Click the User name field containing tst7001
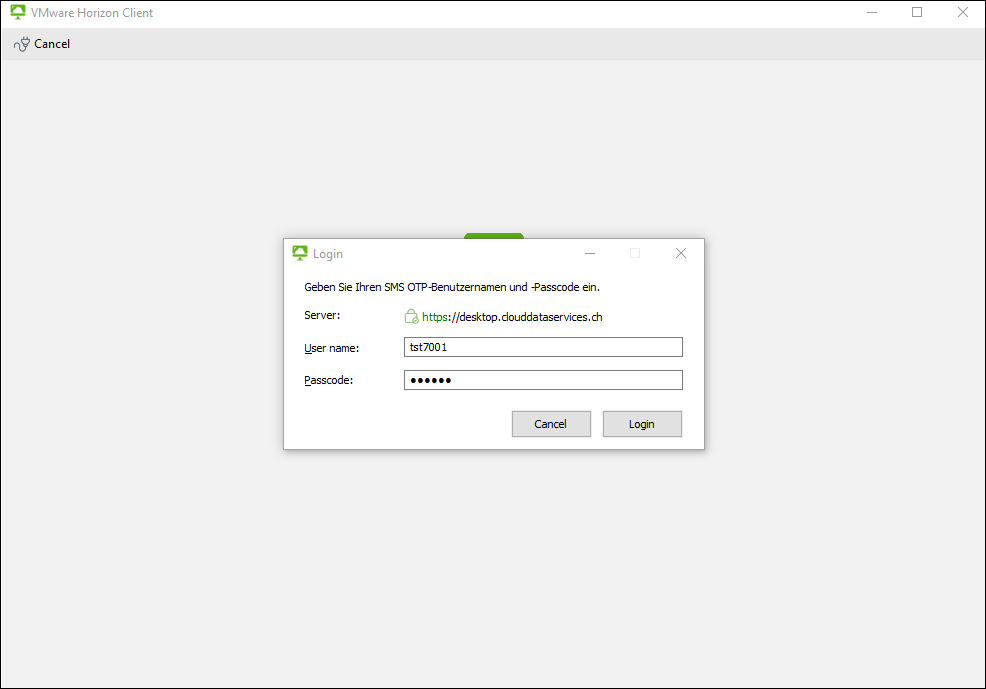This screenshot has width=986, height=689. pos(543,347)
